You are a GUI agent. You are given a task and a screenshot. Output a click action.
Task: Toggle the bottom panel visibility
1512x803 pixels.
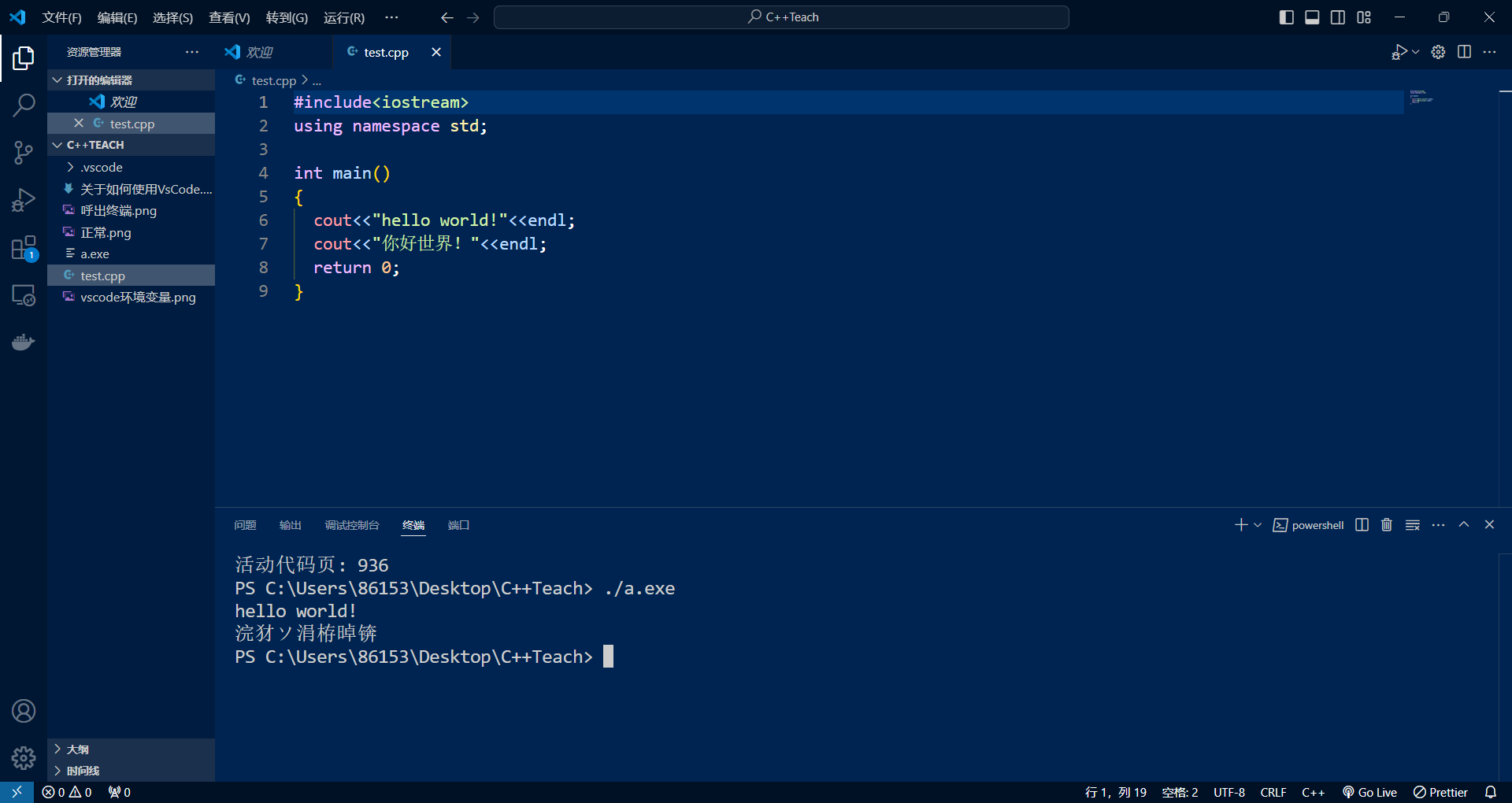click(1312, 17)
